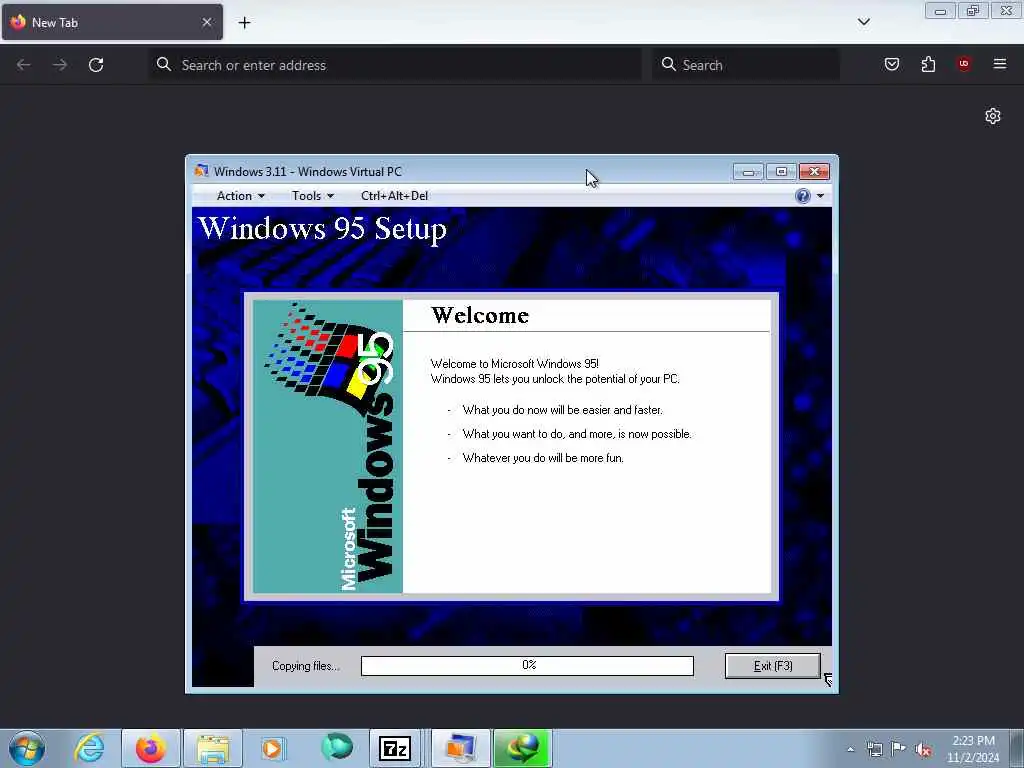The image size is (1024, 768).
Task: Select the New Tab tab
Action: (112, 22)
